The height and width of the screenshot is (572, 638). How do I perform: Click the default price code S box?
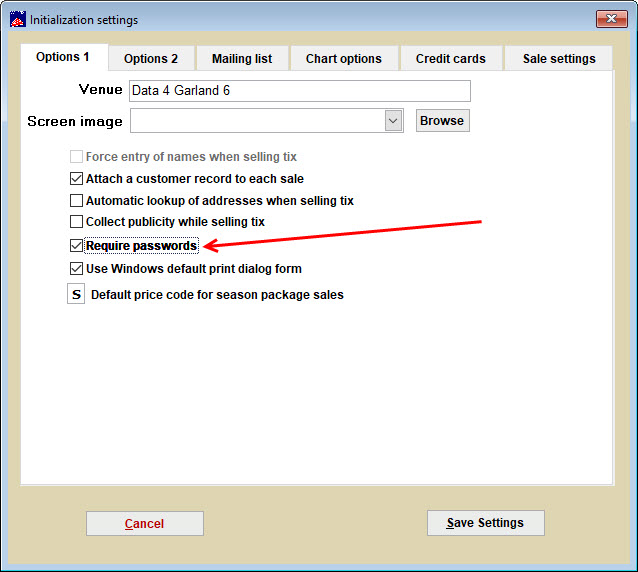click(76, 294)
